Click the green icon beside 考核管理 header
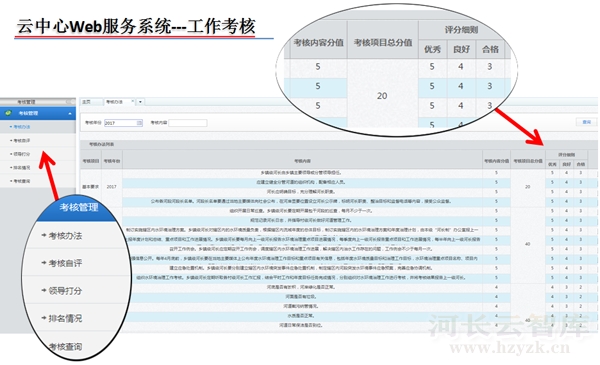The height and width of the screenshot is (365, 600). [x=8, y=113]
